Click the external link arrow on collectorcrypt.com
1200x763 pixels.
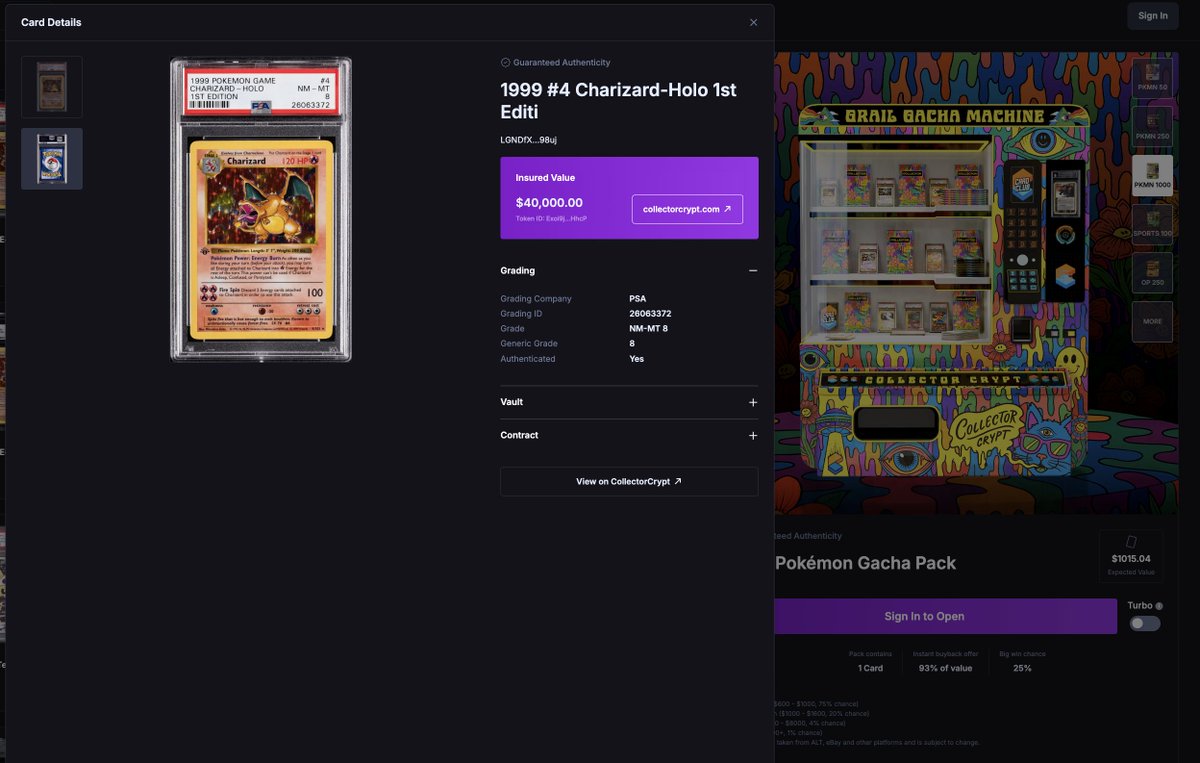(x=728, y=210)
